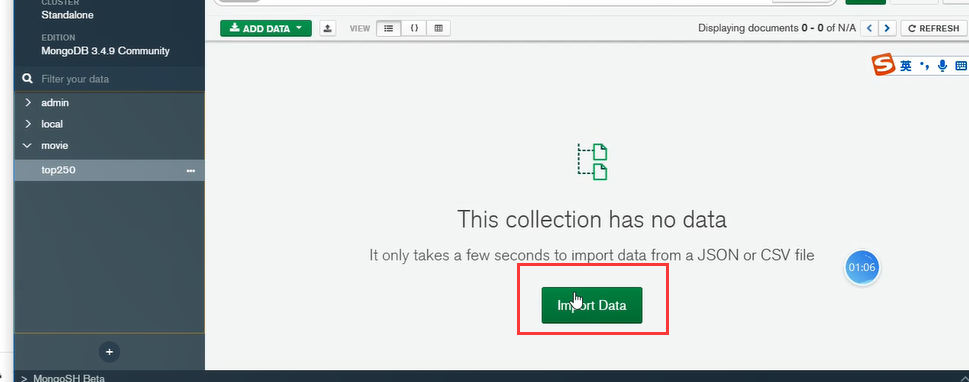Click 'This collection has no data' heading
The height and width of the screenshot is (382, 969).
click(591, 219)
